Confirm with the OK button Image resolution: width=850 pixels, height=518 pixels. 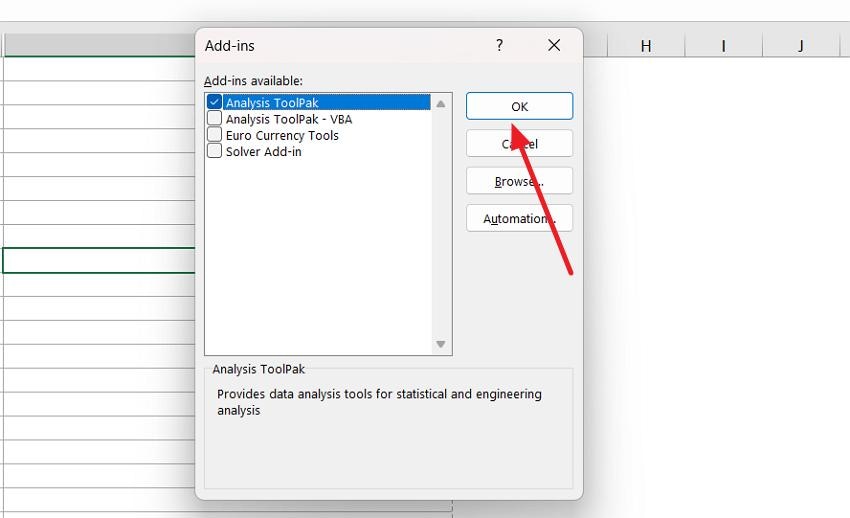[519, 106]
